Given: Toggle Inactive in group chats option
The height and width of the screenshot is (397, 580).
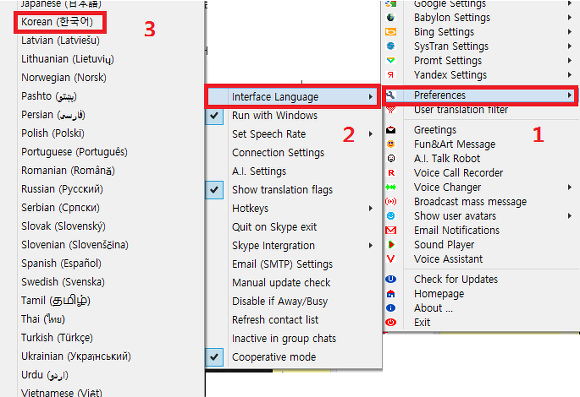Looking at the screenshot, I should 284,339.
